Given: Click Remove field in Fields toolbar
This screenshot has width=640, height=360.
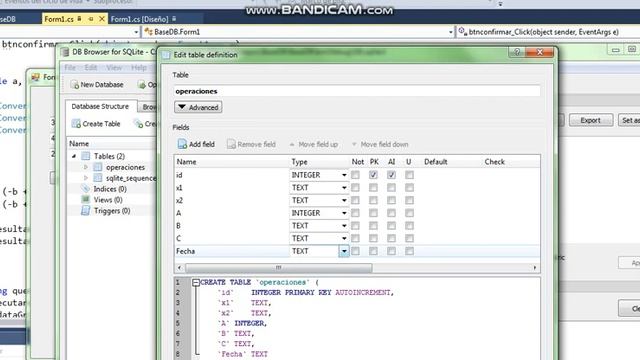Looking at the screenshot, I should [251, 144].
